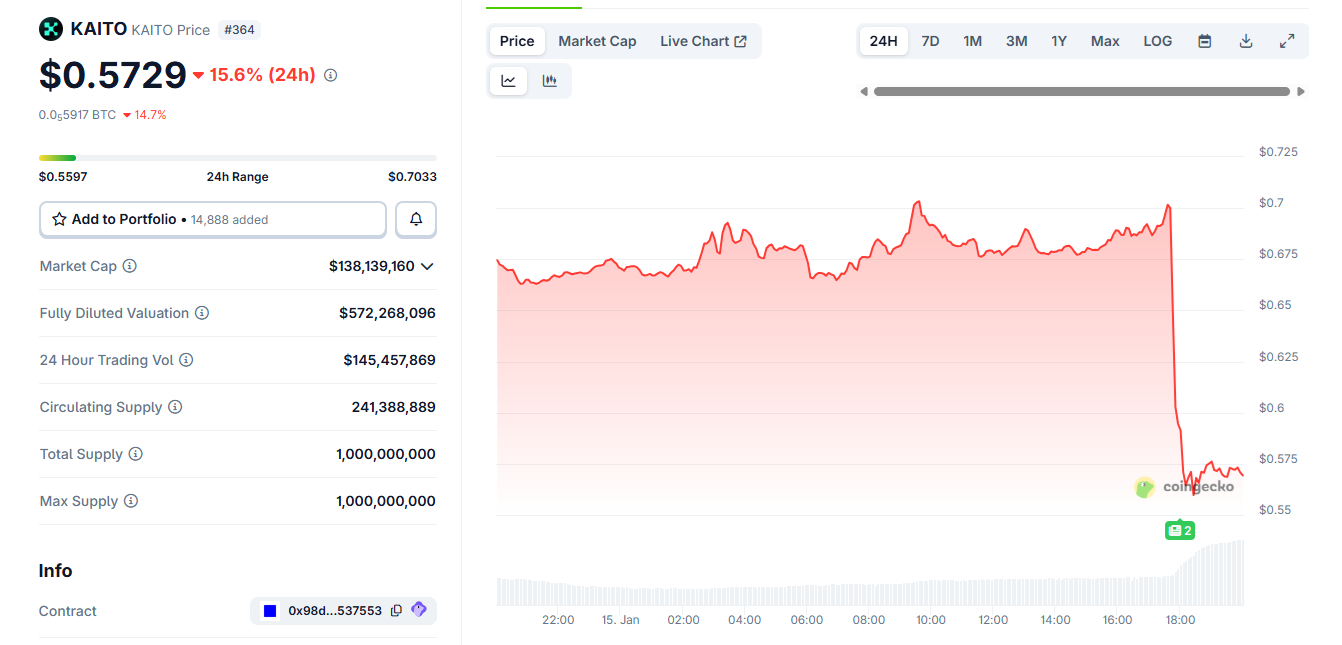Switch to the Market Cap tab
Screen dimensions: 1342x645
[597, 41]
